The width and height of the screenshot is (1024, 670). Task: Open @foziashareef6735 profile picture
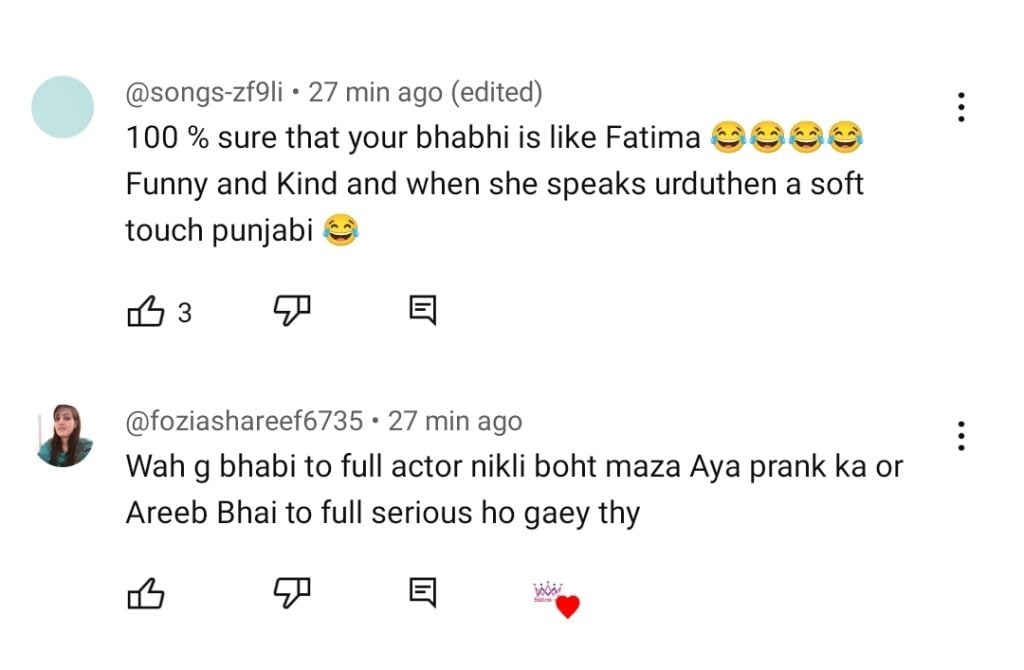(63, 435)
